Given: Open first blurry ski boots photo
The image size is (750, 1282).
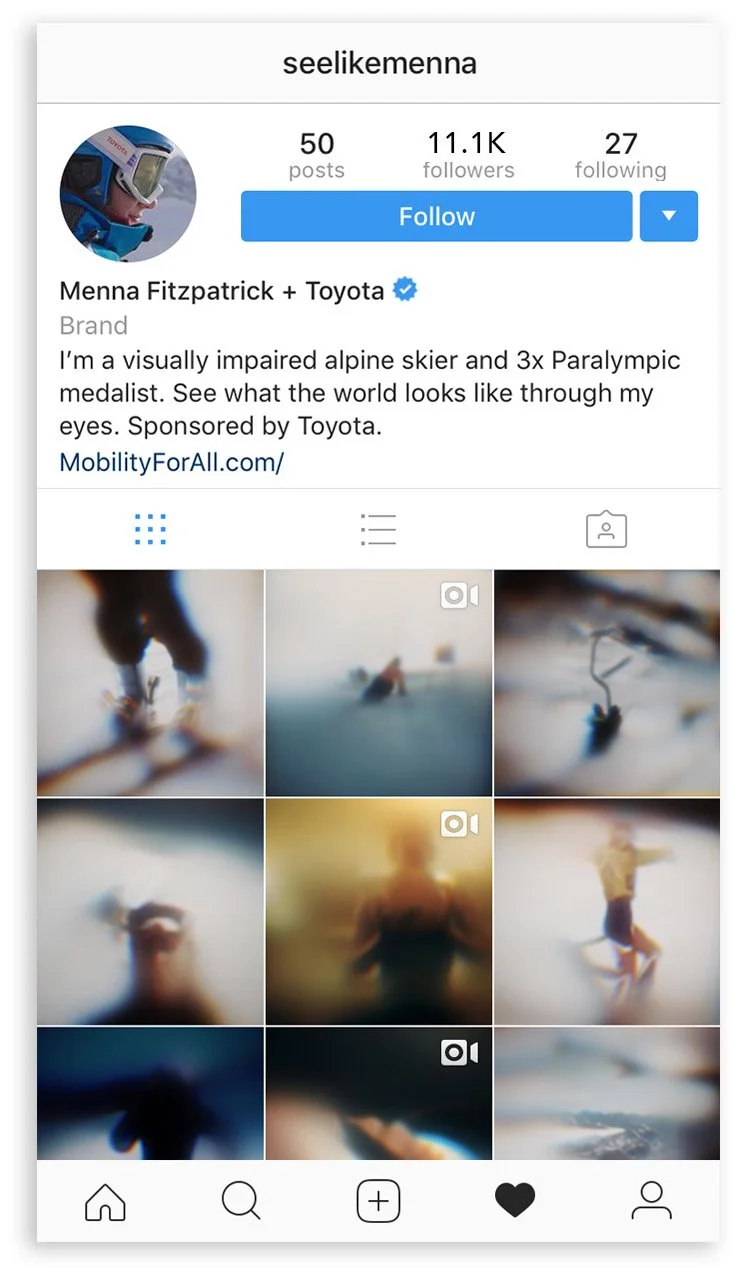Looking at the screenshot, I should click(x=150, y=683).
